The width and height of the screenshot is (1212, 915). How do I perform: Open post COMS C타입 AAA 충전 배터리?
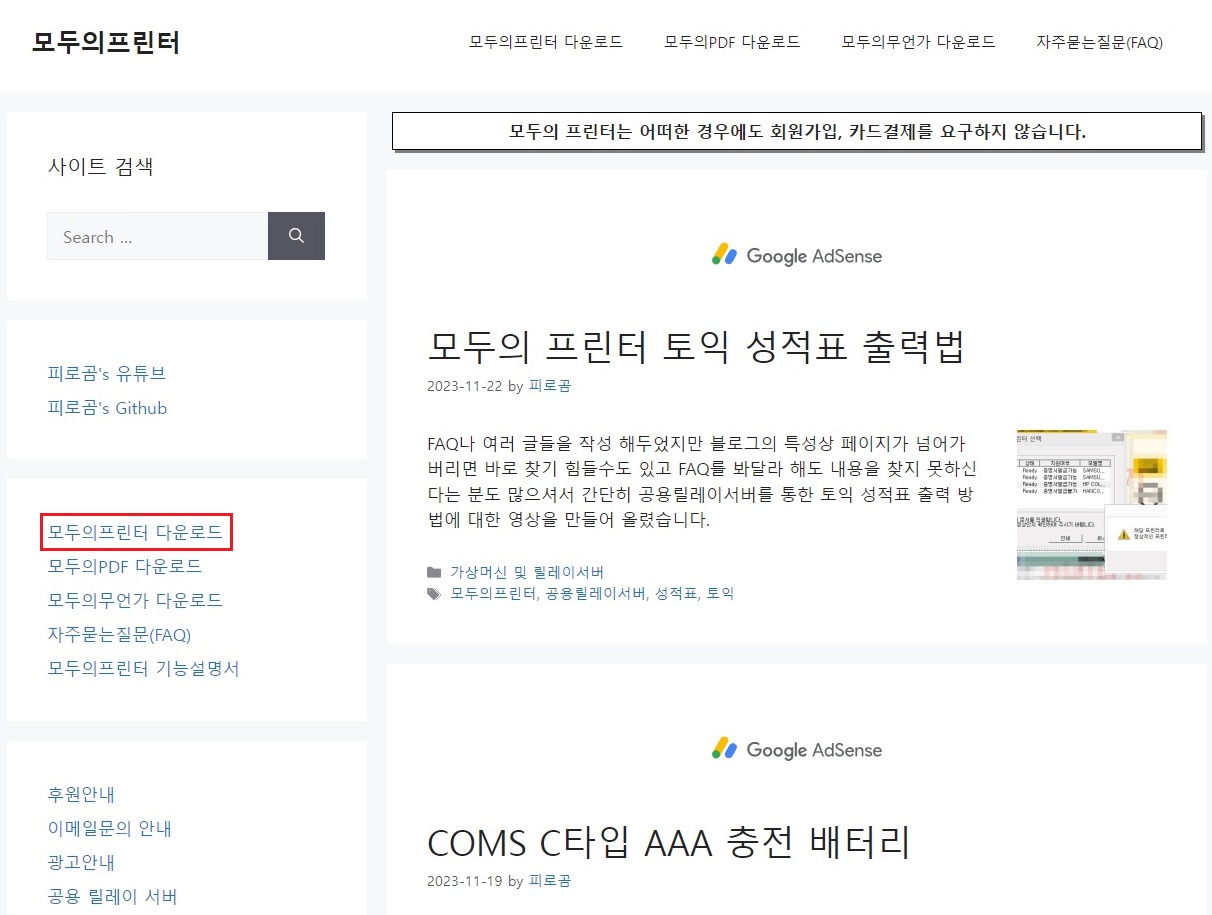(x=669, y=842)
